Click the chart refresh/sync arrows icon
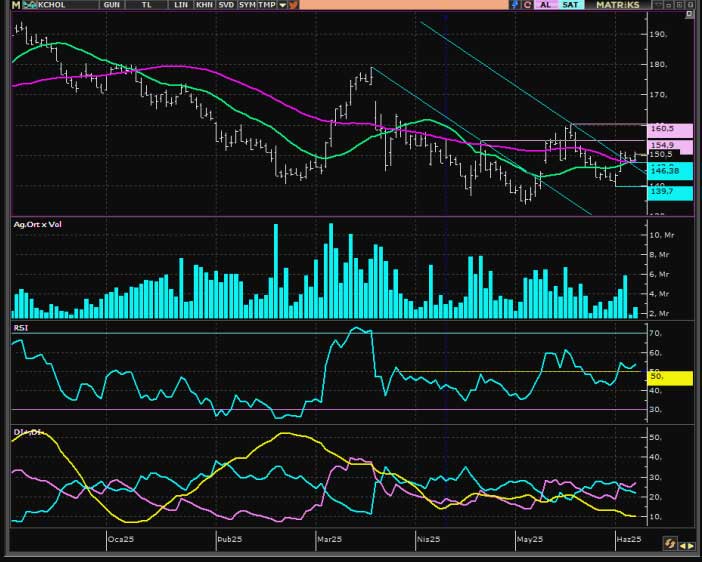 tap(670, 545)
